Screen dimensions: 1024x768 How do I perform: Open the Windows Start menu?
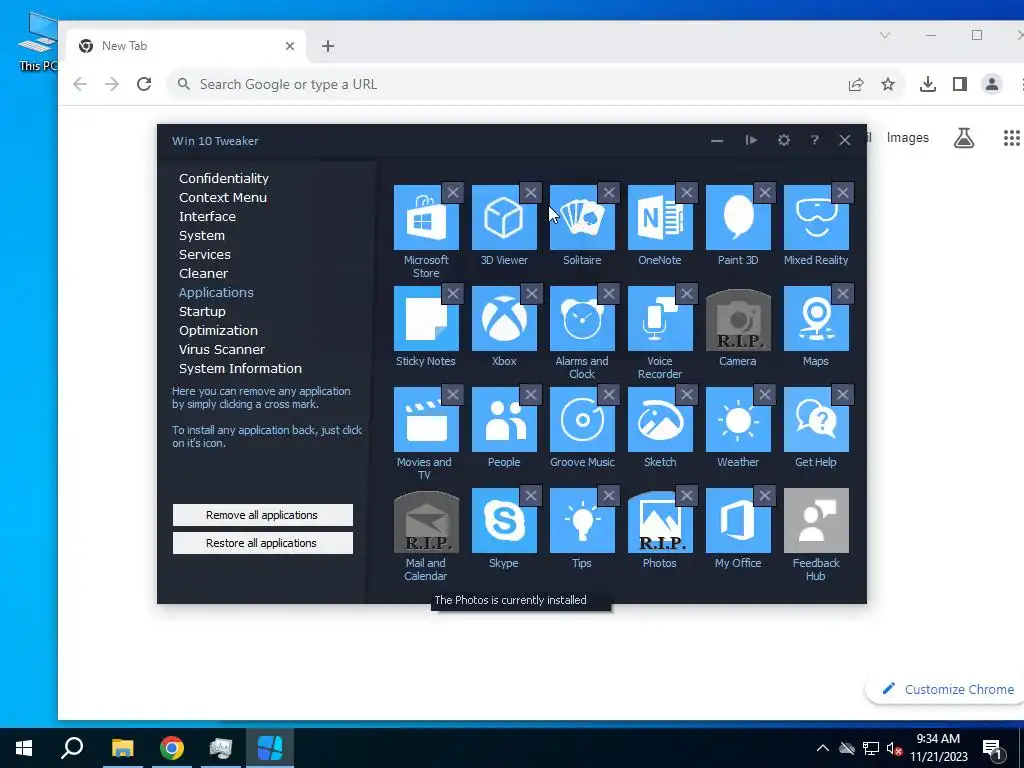24,748
